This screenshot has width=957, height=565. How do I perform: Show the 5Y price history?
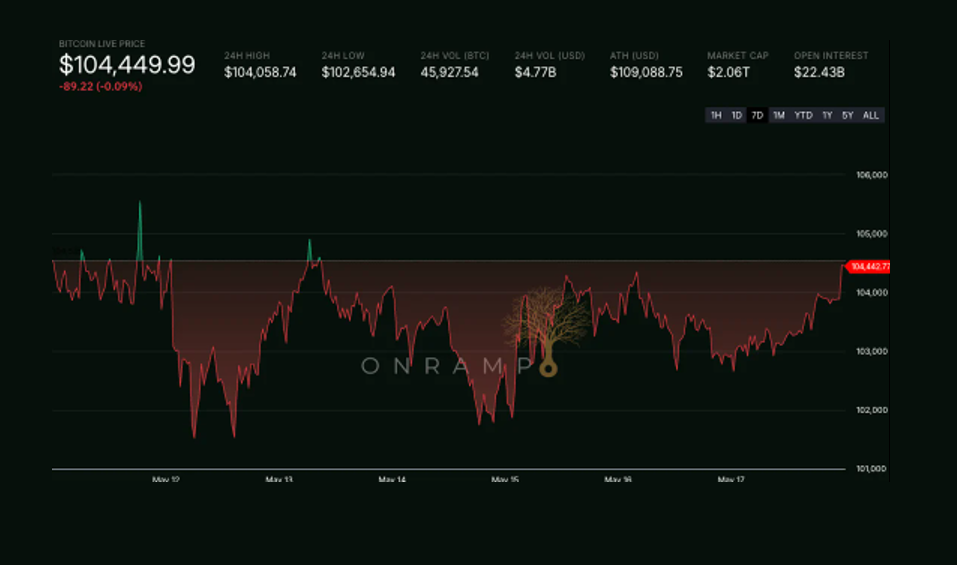[848, 115]
